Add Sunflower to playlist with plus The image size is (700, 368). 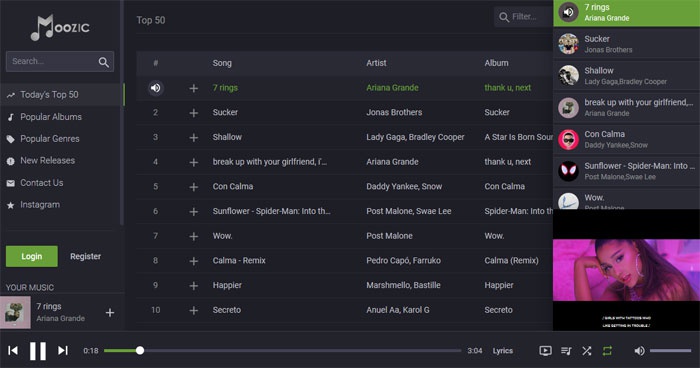click(193, 212)
